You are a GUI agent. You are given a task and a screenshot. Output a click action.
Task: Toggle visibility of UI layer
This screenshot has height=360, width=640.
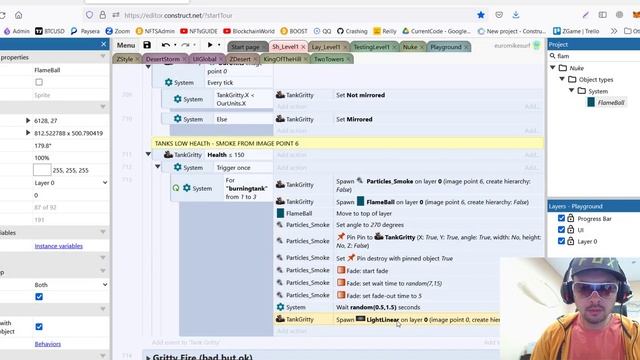point(561,230)
